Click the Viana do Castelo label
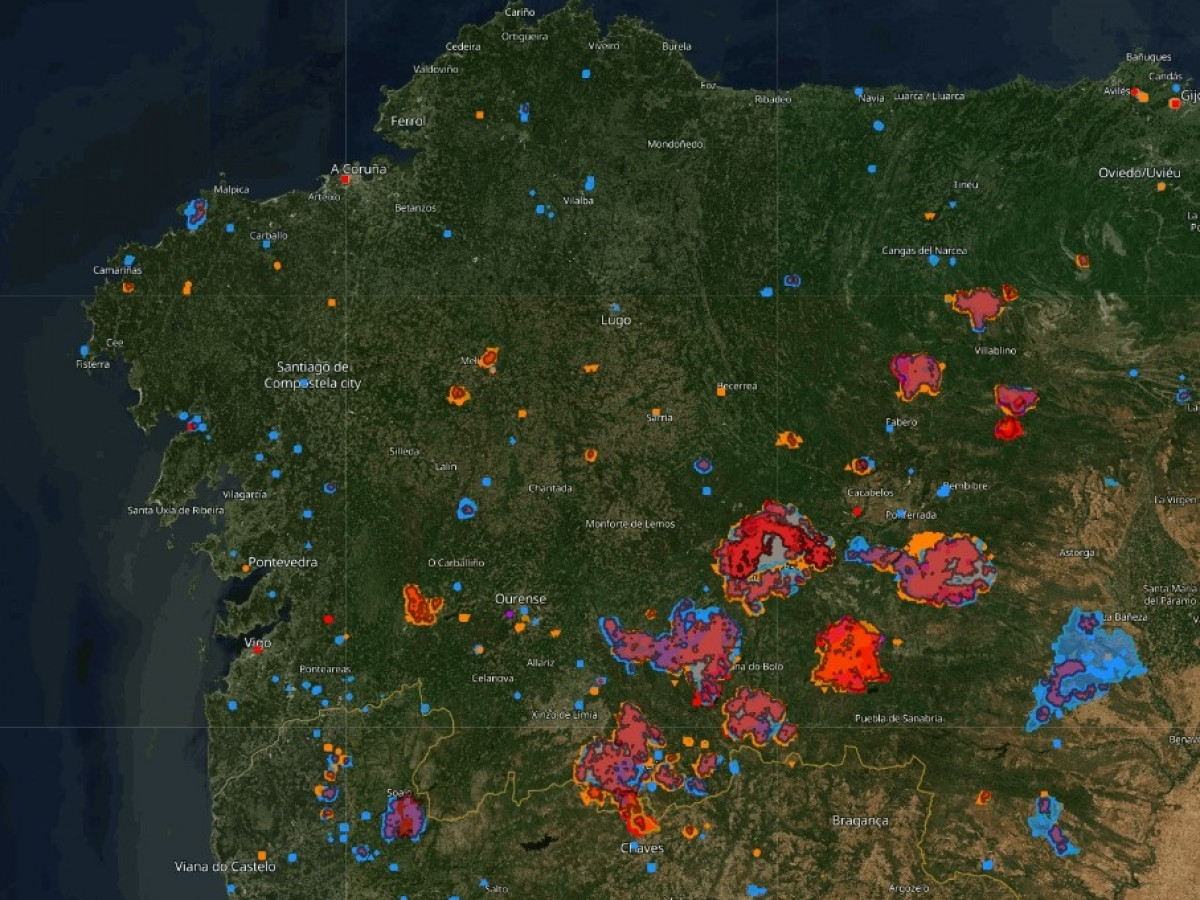 pyautogui.click(x=225, y=867)
